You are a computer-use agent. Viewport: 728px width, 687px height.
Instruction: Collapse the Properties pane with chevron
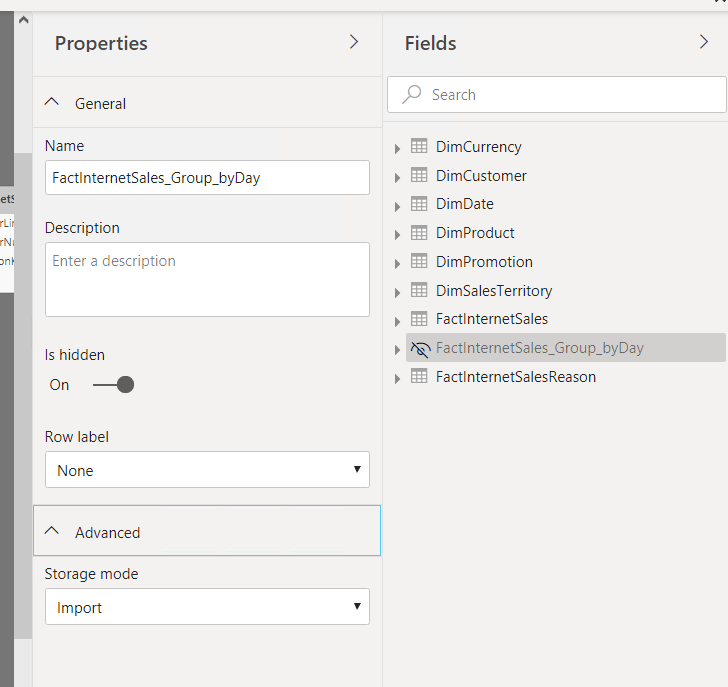click(353, 42)
